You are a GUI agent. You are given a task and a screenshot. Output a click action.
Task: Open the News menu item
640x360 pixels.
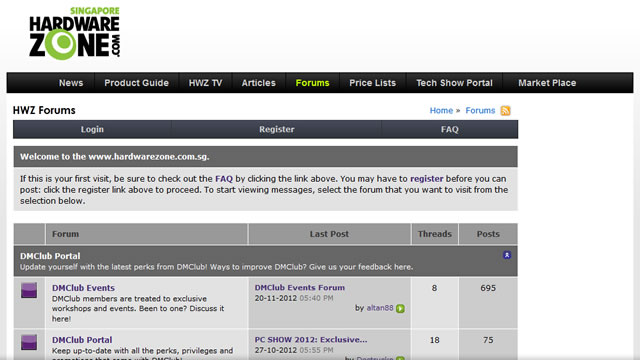71,83
